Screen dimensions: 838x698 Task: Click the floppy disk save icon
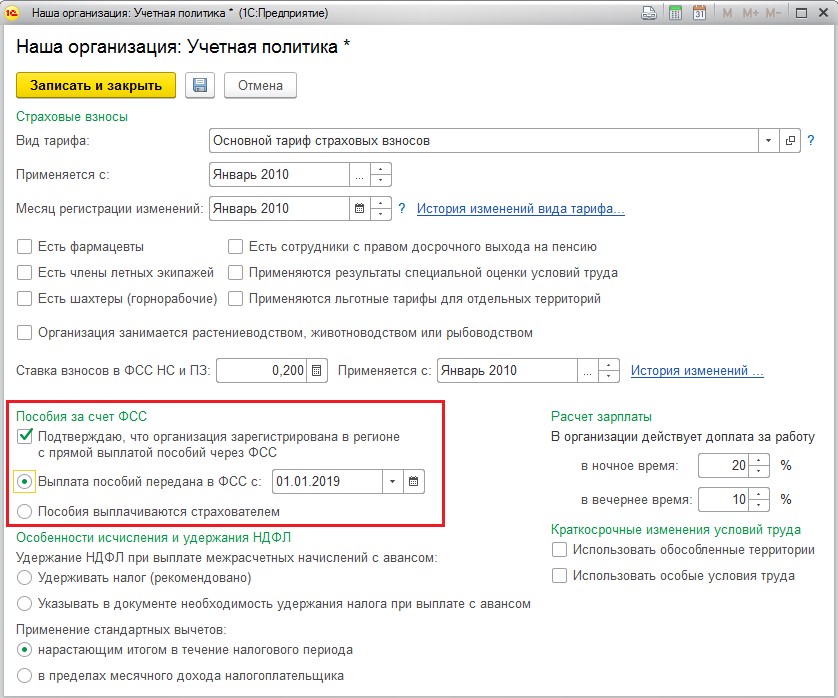click(200, 86)
